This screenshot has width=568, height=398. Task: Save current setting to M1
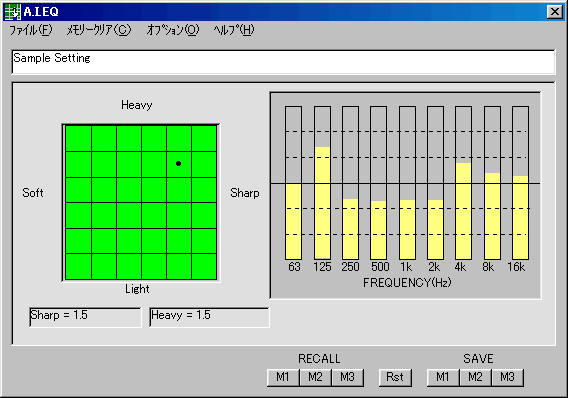443,377
